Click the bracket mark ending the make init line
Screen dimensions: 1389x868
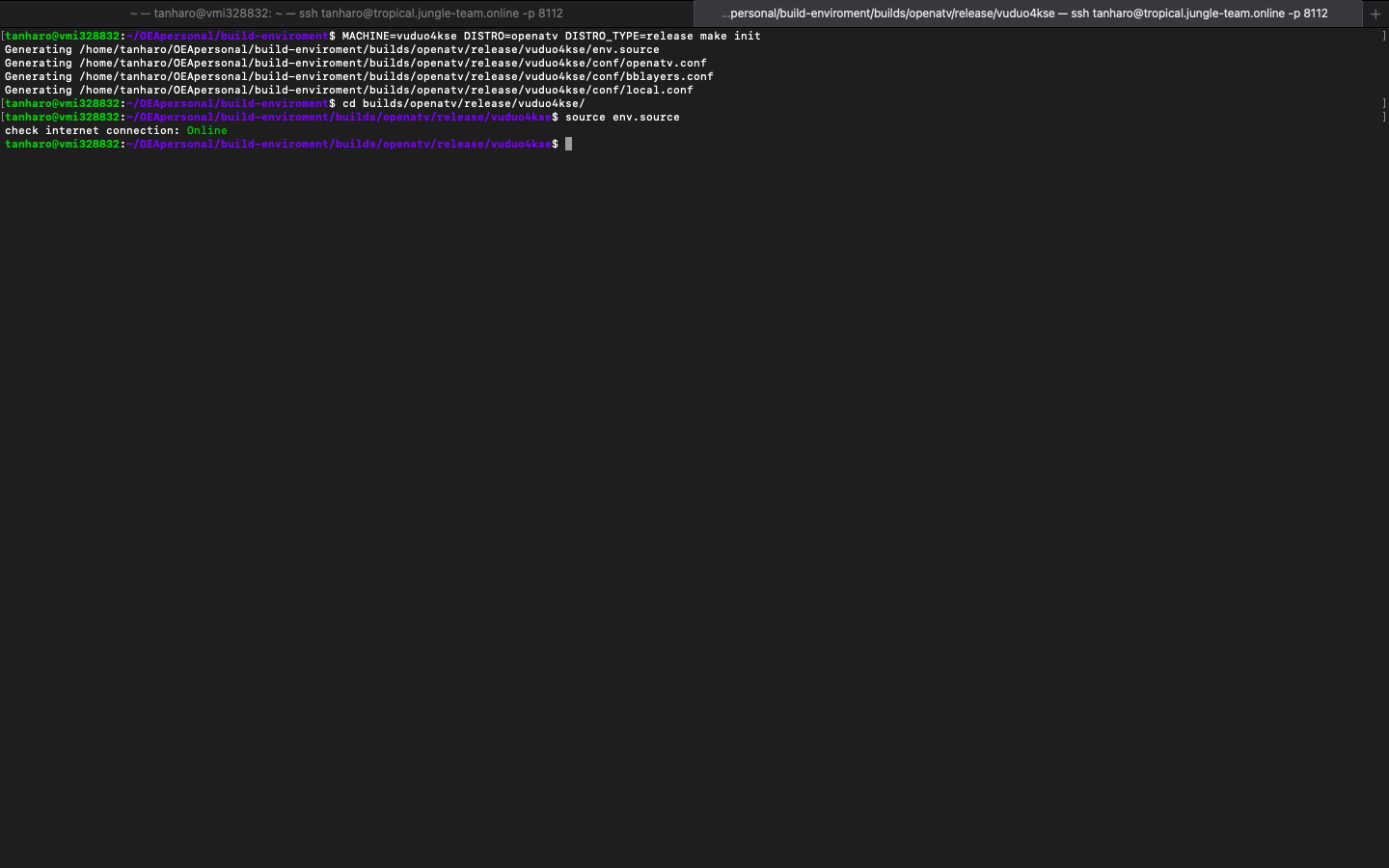(1383, 36)
